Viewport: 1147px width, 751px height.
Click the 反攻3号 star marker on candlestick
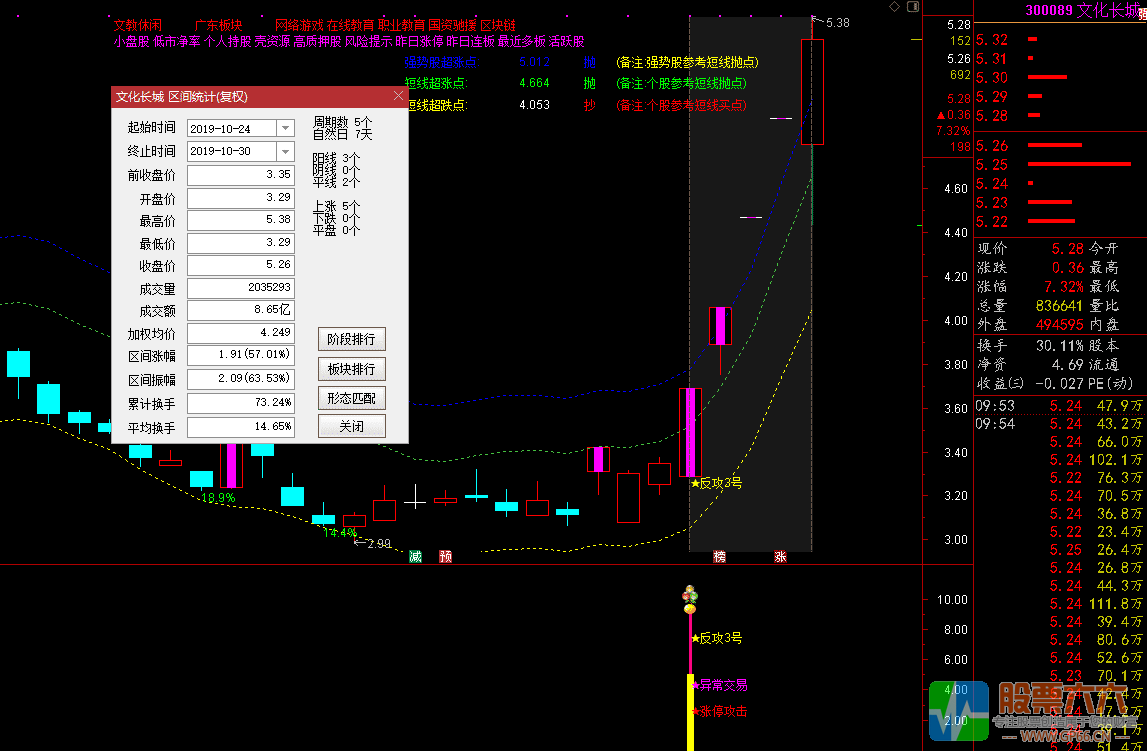pos(716,483)
